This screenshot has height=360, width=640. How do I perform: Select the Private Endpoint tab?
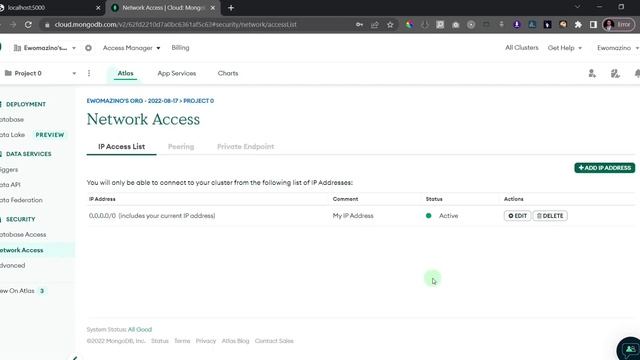coord(245,147)
